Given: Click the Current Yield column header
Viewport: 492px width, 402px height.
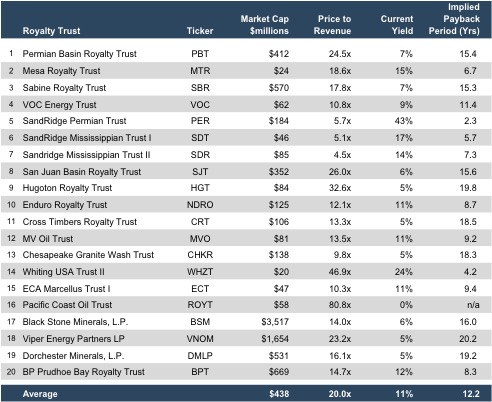Looking at the screenshot, I should [x=397, y=25].
